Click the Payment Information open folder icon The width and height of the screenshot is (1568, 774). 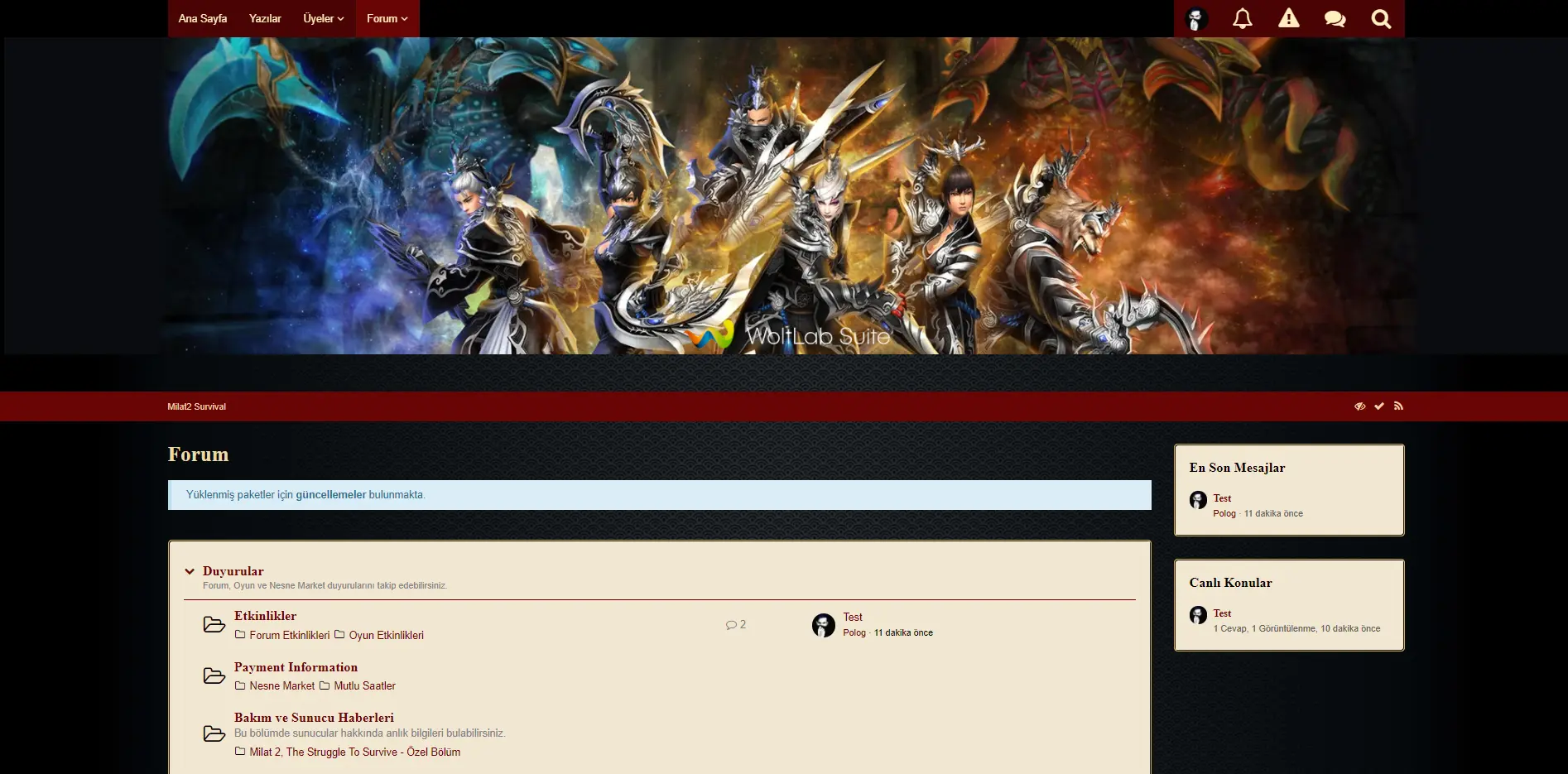(x=214, y=675)
